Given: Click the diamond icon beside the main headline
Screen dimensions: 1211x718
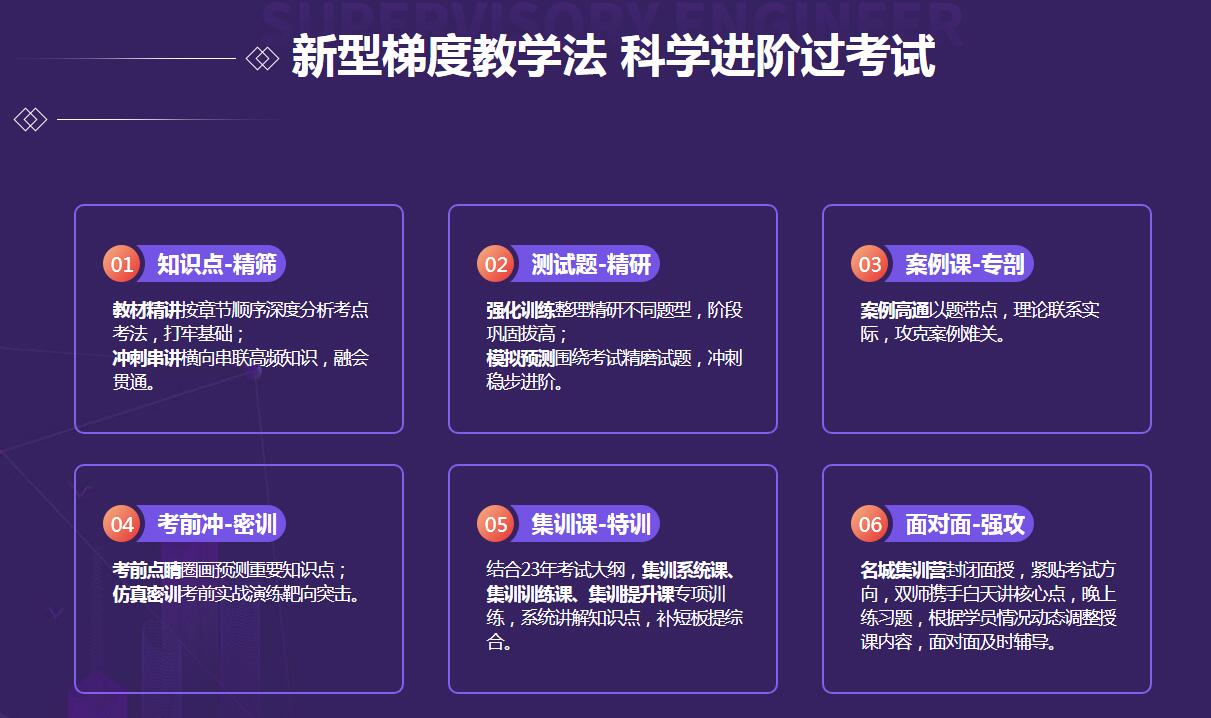Looking at the screenshot, I should pos(262,58).
